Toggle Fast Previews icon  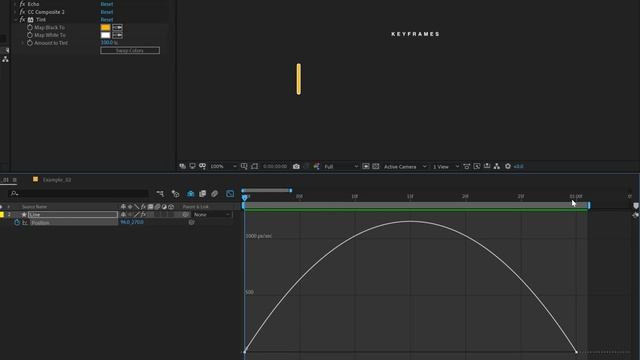click(366, 166)
